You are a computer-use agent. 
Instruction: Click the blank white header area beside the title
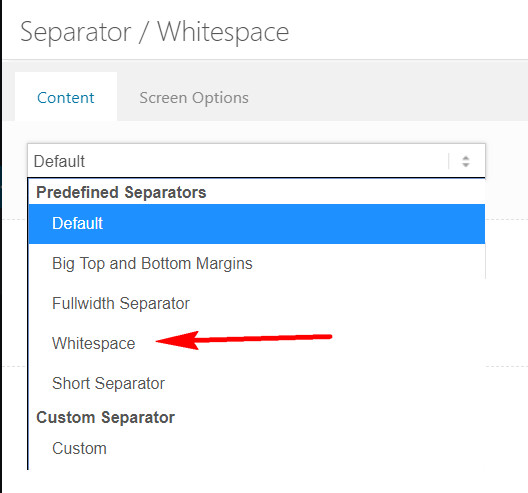tap(407, 32)
